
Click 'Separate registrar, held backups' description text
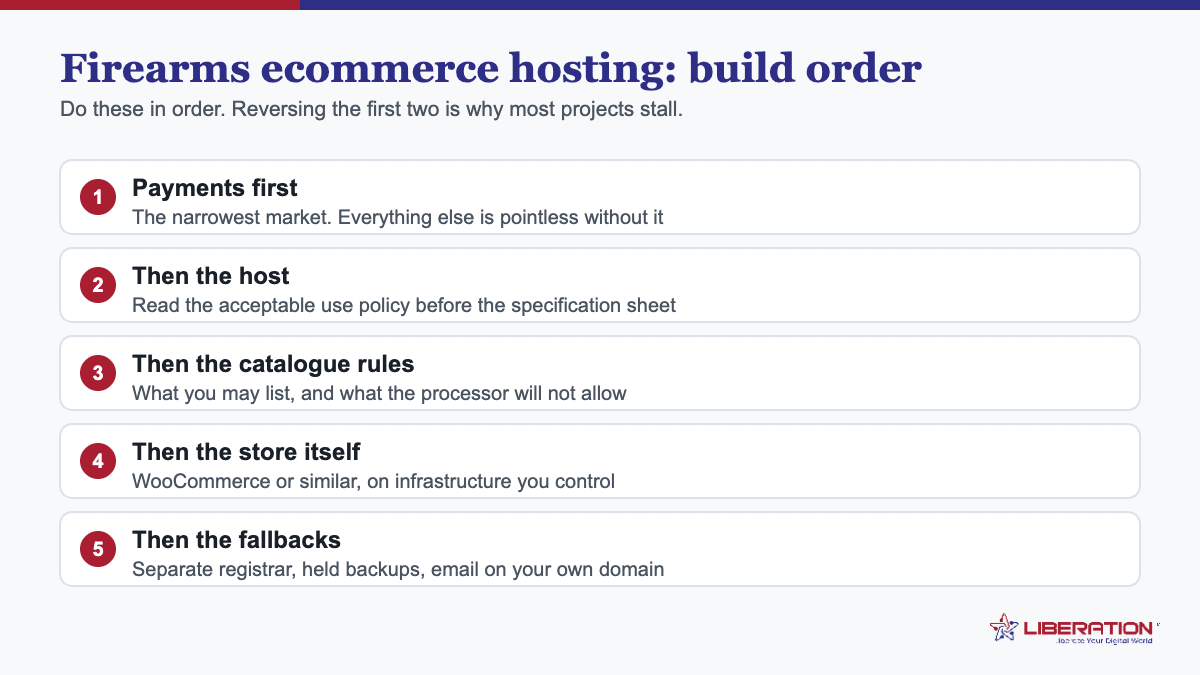click(398, 569)
